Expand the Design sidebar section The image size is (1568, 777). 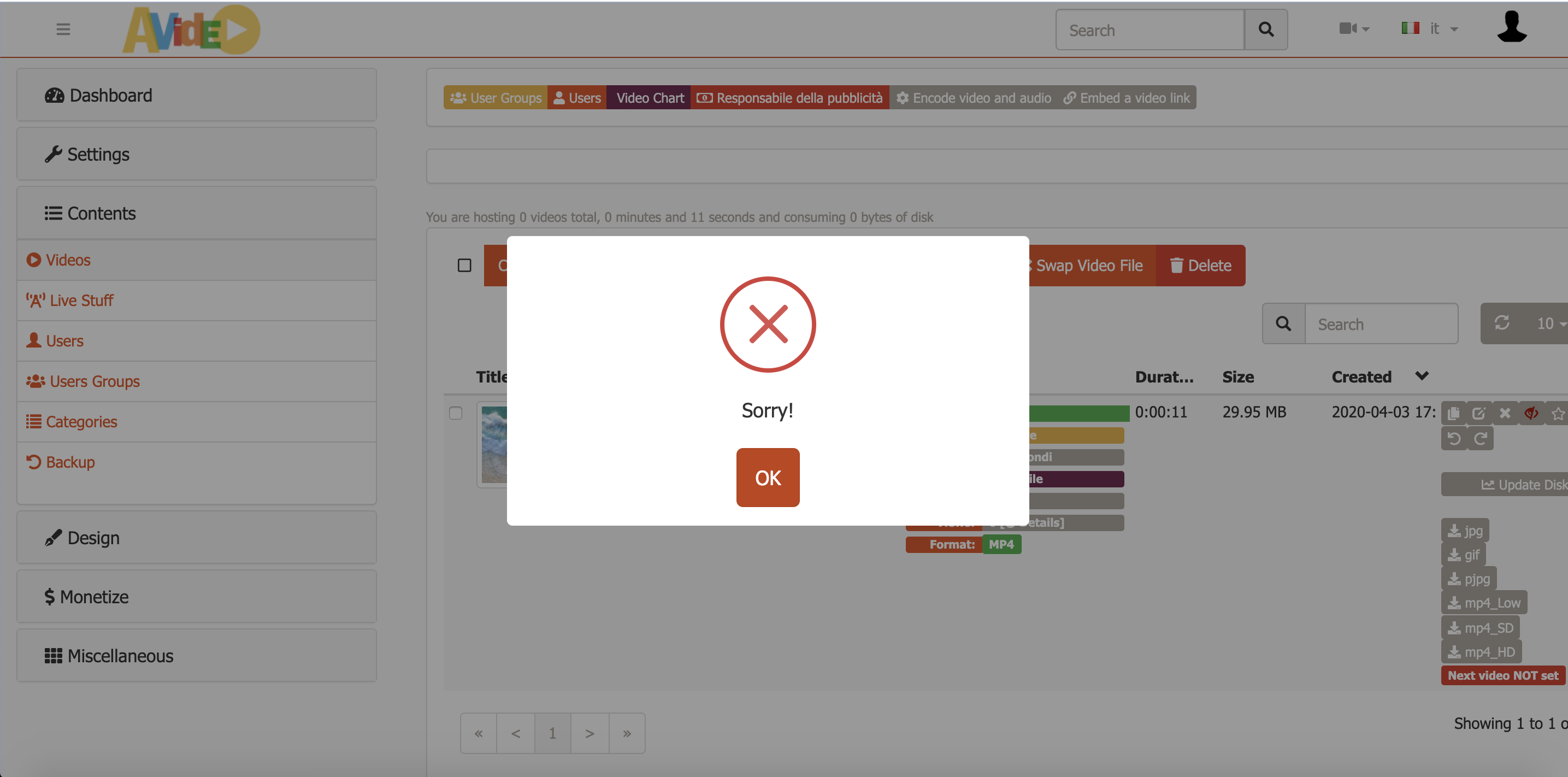pyautogui.click(x=197, y=538)
